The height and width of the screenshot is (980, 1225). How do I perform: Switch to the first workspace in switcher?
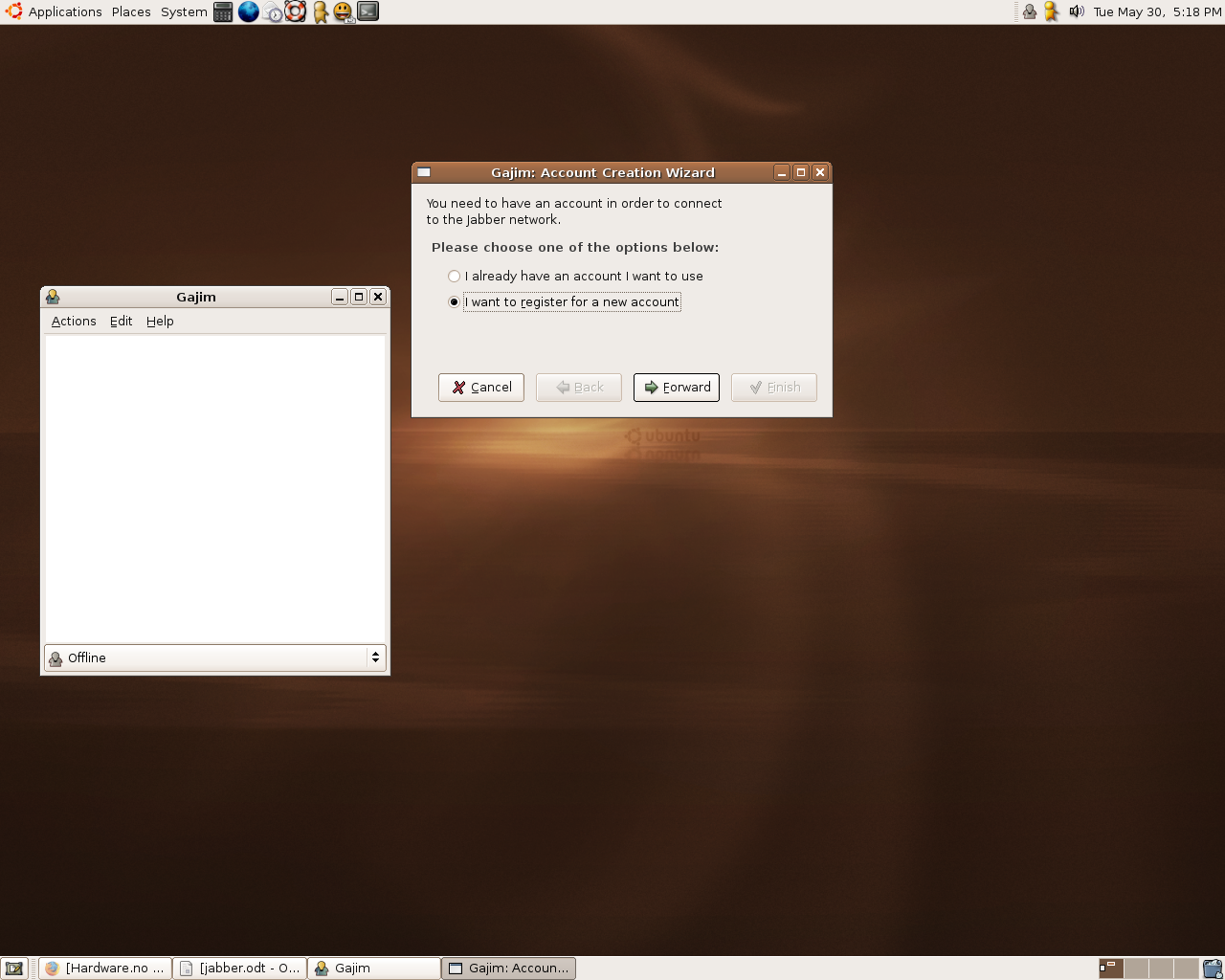point(1110,969)
